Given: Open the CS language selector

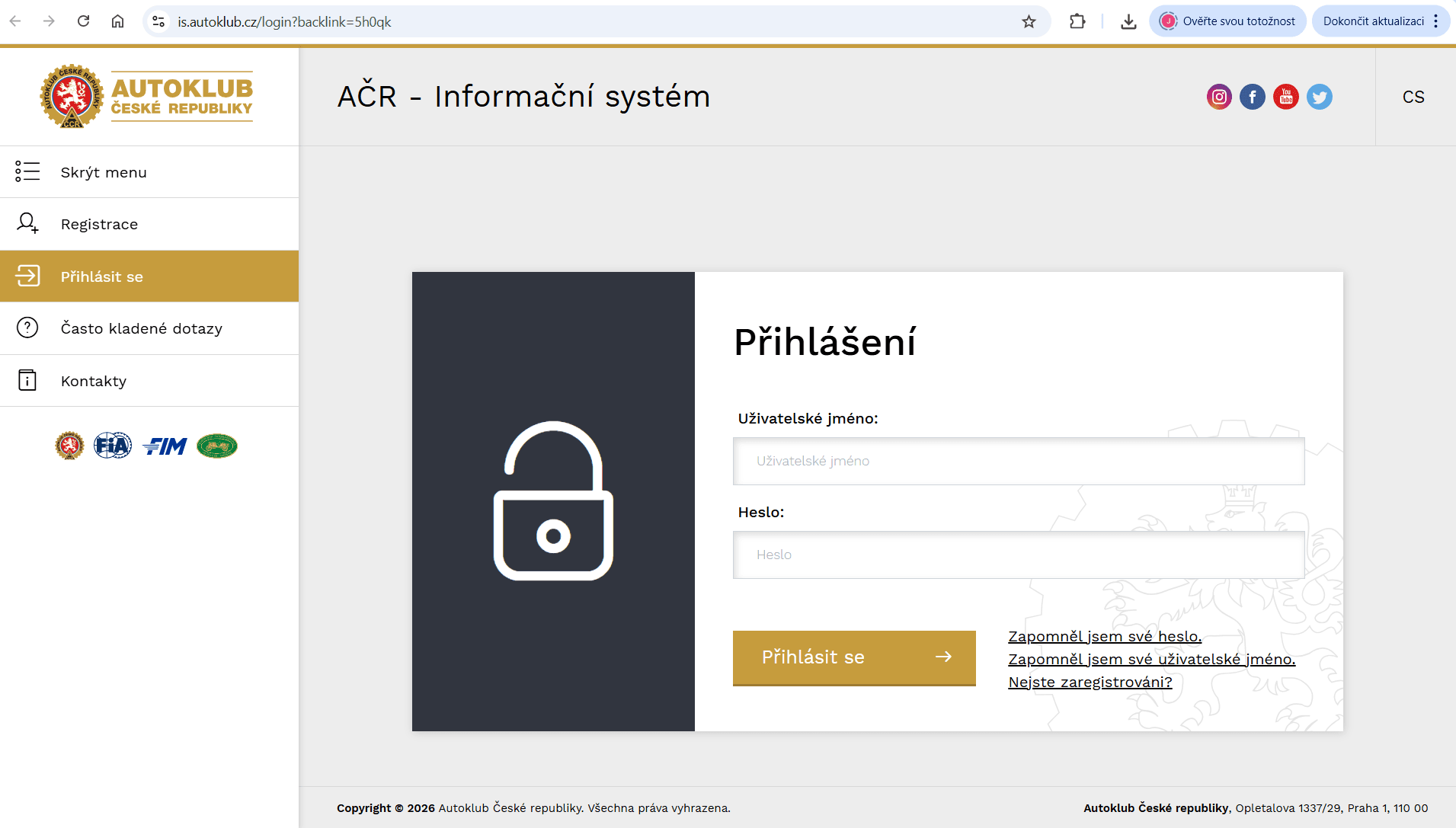Looking at the screenshot, I should 1413,97.
